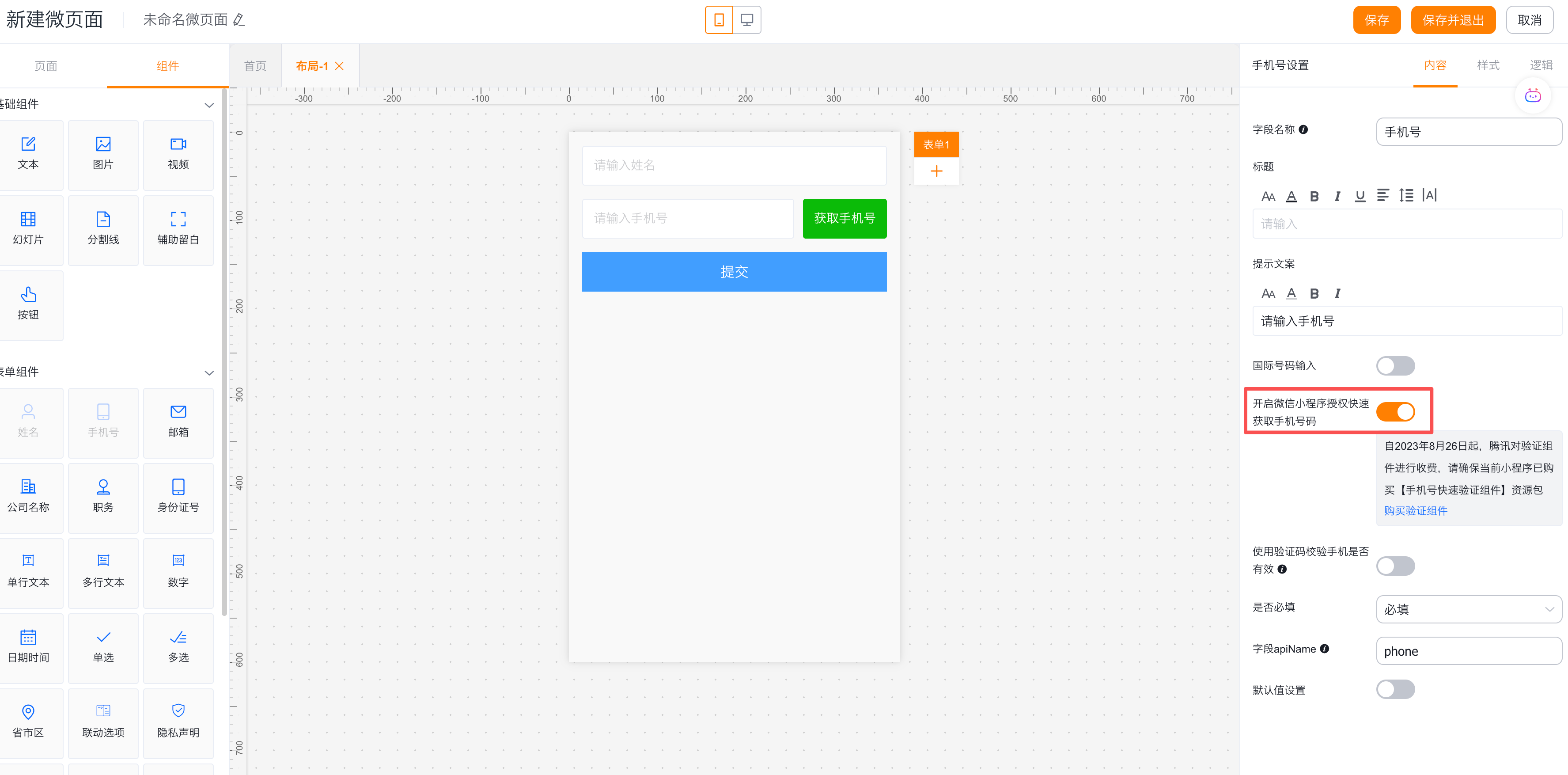Click the pencil icon to rename page
Screen dimensions: 1568x775
[x=239, y=20]
